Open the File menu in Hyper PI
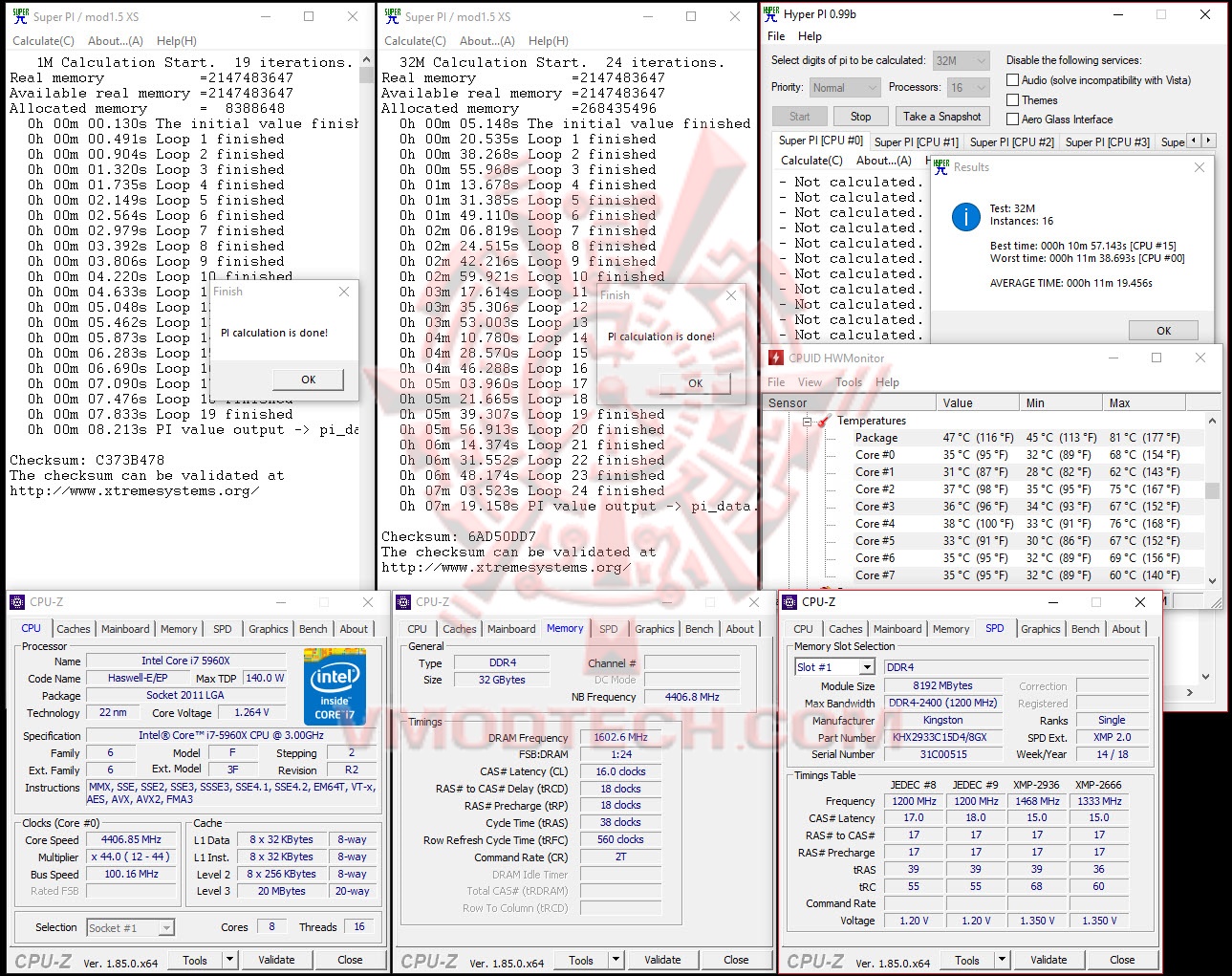 tap(776, 36)
